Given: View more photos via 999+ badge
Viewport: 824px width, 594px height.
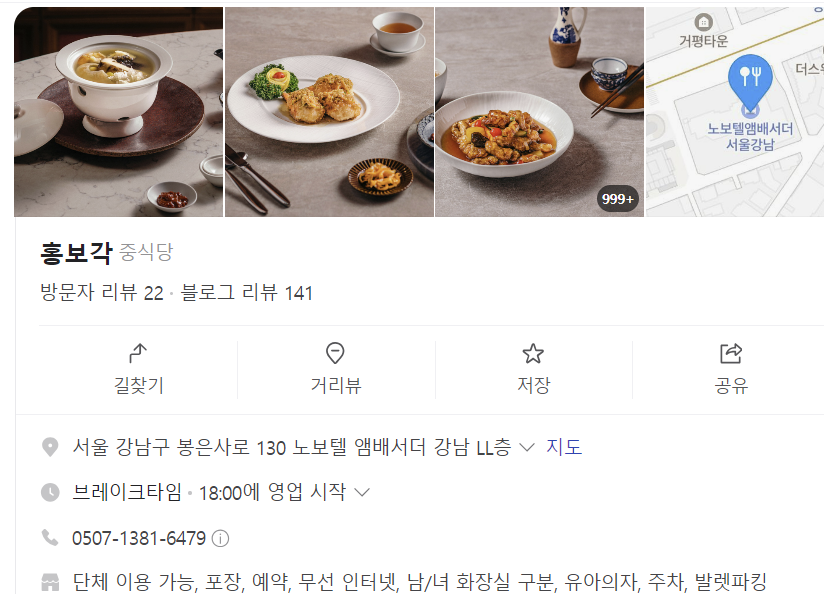Looking at the screenshot, I should [617, 199].
